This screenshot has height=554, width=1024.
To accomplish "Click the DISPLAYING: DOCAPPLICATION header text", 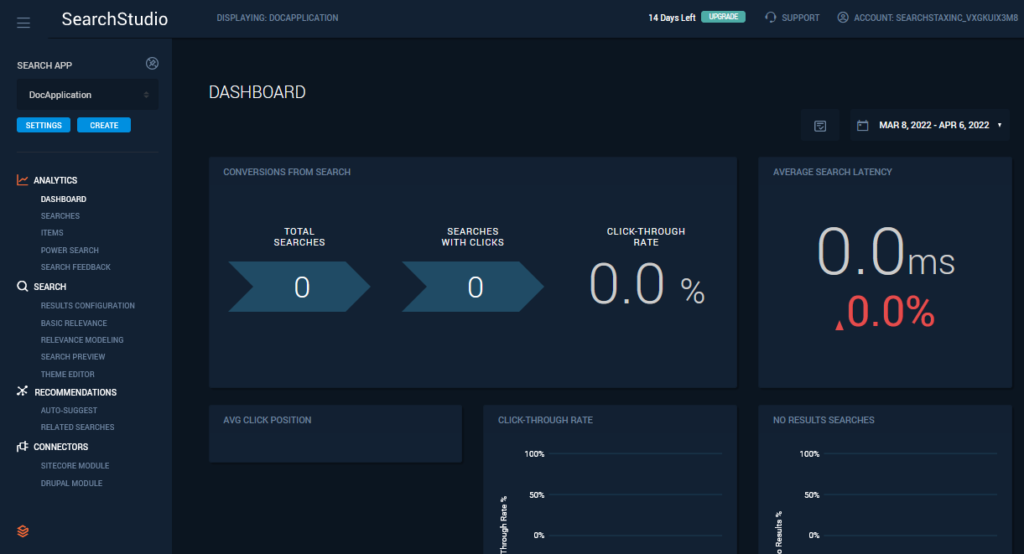I will click(278, 18).
